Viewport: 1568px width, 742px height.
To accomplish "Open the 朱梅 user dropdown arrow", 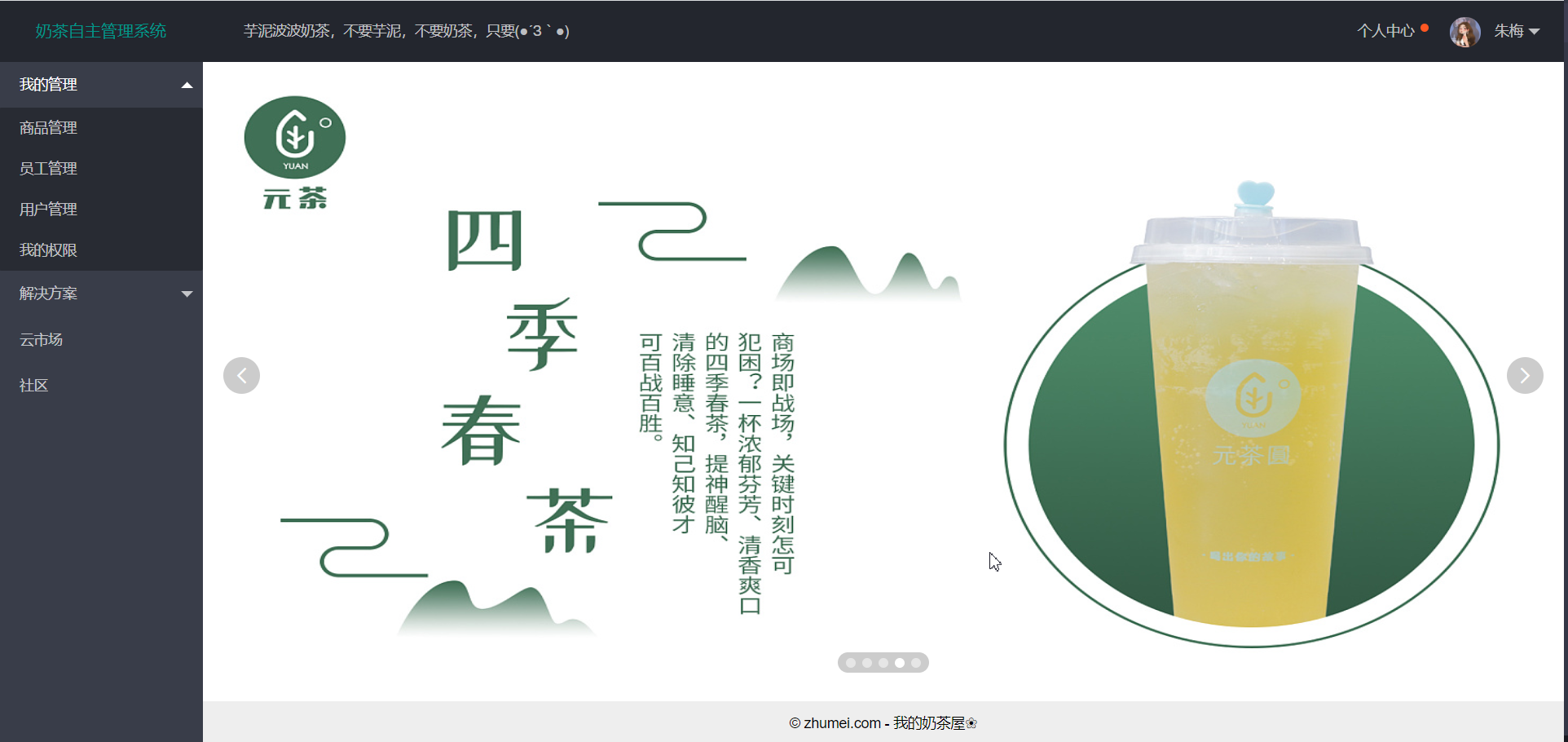I will click(1535, 32).
